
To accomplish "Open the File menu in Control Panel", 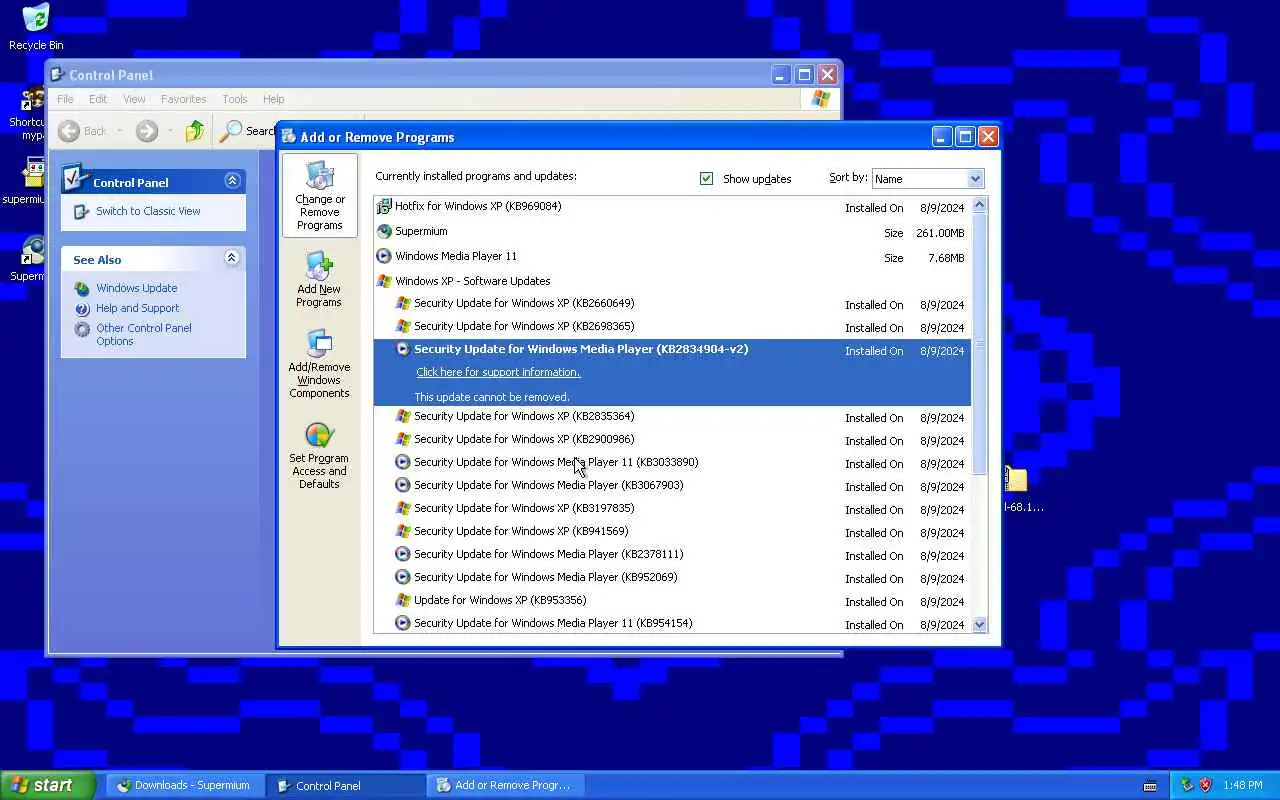I will (65, 99).
